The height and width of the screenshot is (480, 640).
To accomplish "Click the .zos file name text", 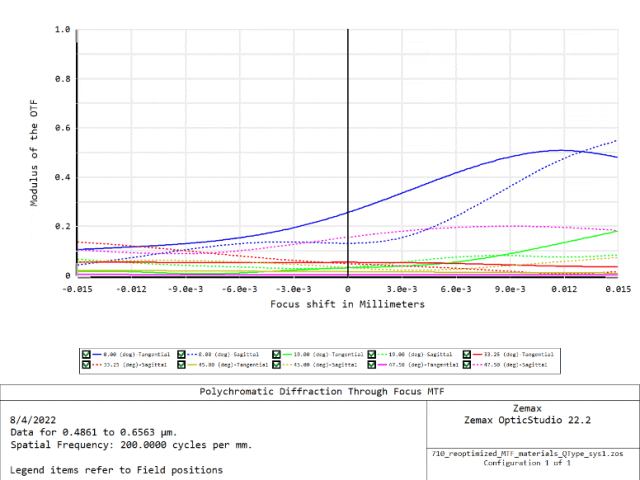I will (x=527, y=453).
